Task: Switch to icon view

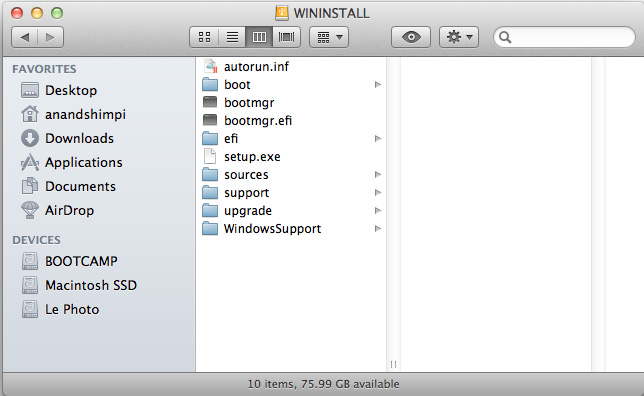Action: click(x=204, y=37)
